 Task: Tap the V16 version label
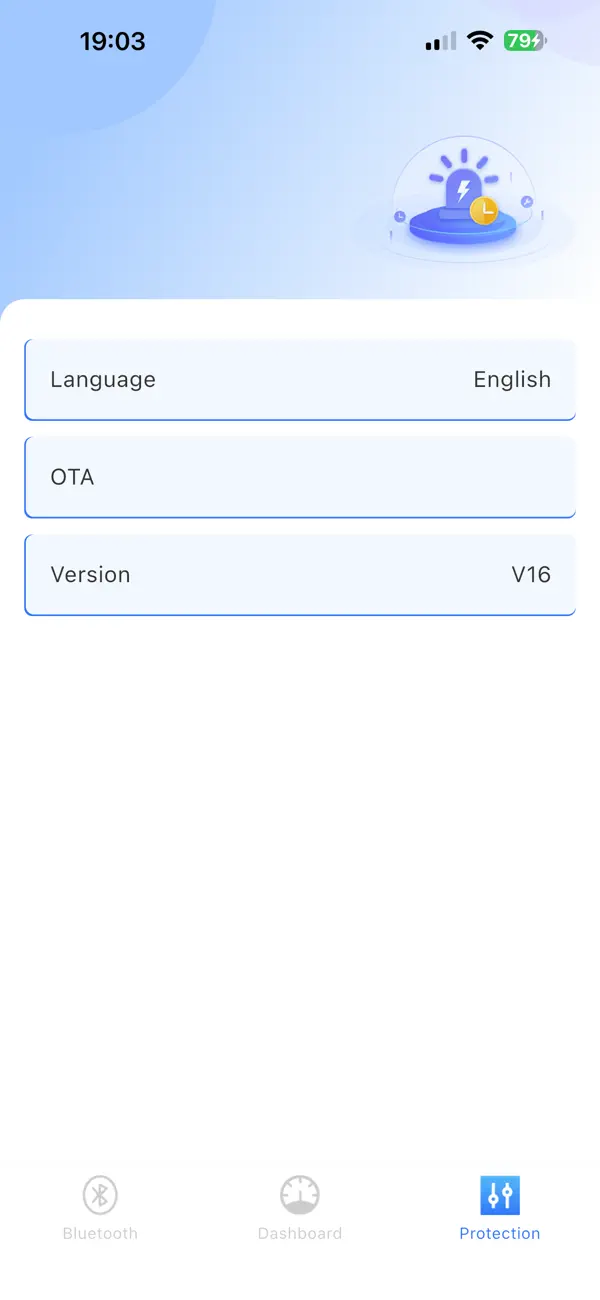[531, 574]
